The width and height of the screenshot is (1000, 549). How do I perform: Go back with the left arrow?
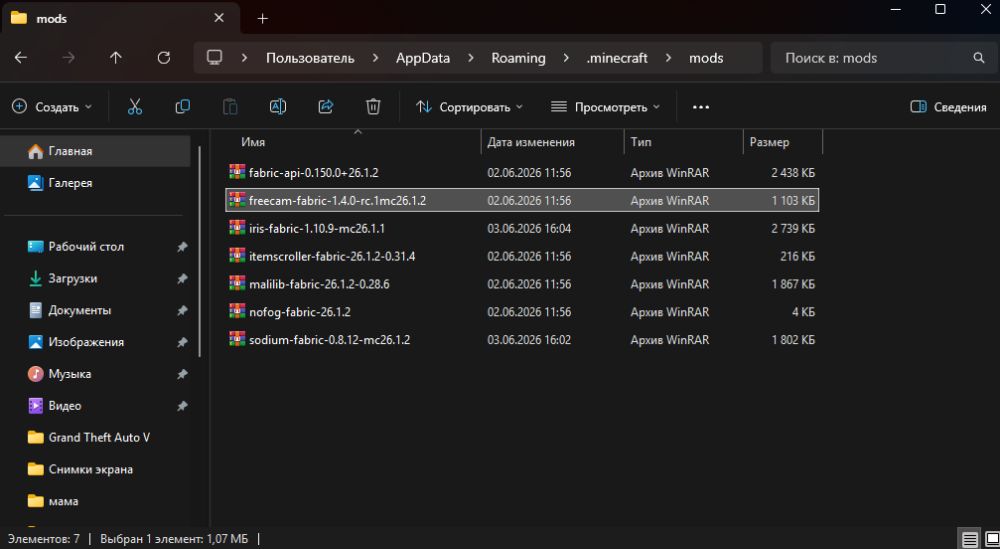click(21, 58)
